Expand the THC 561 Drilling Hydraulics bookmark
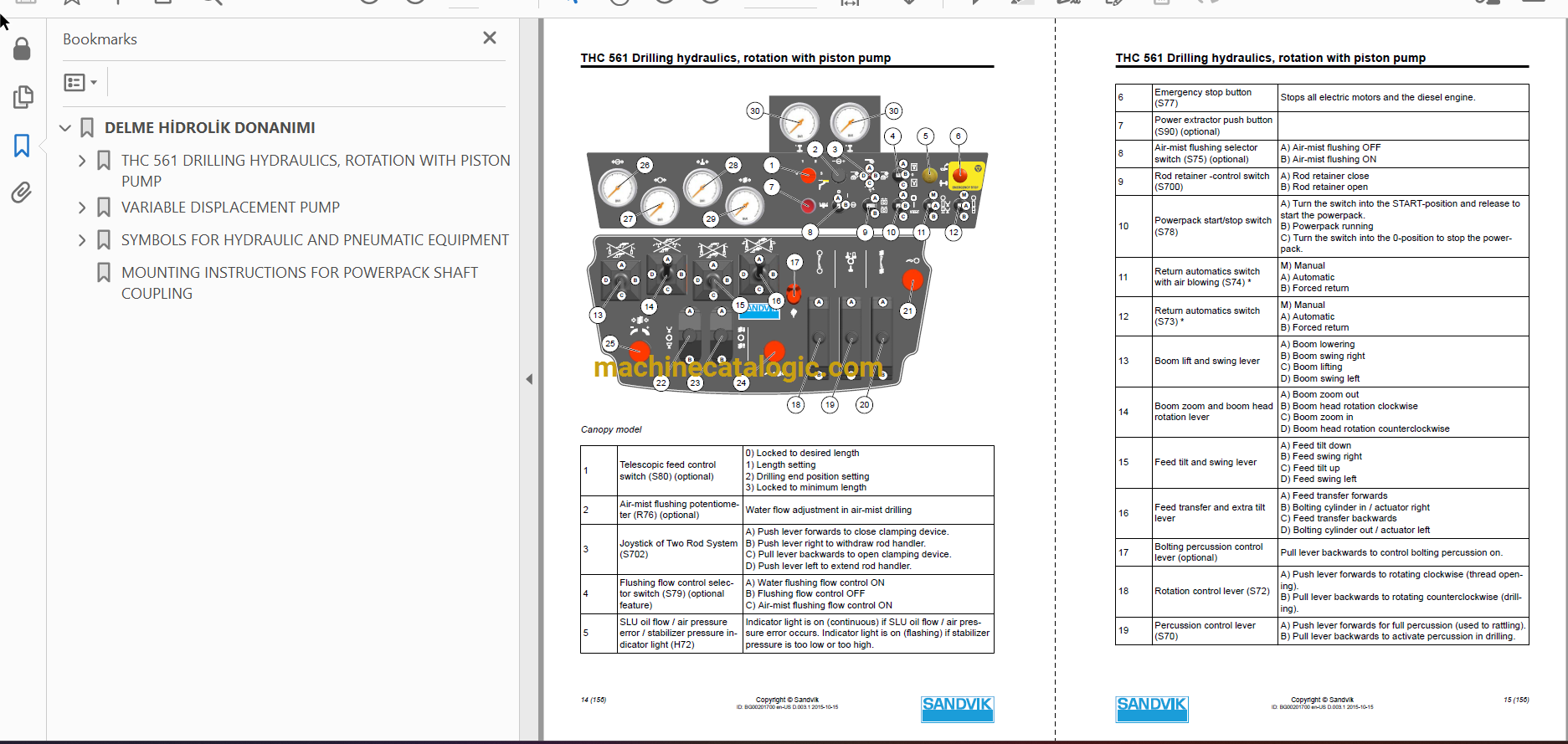The image size is (1568, 744). click(x=82, y=161)
